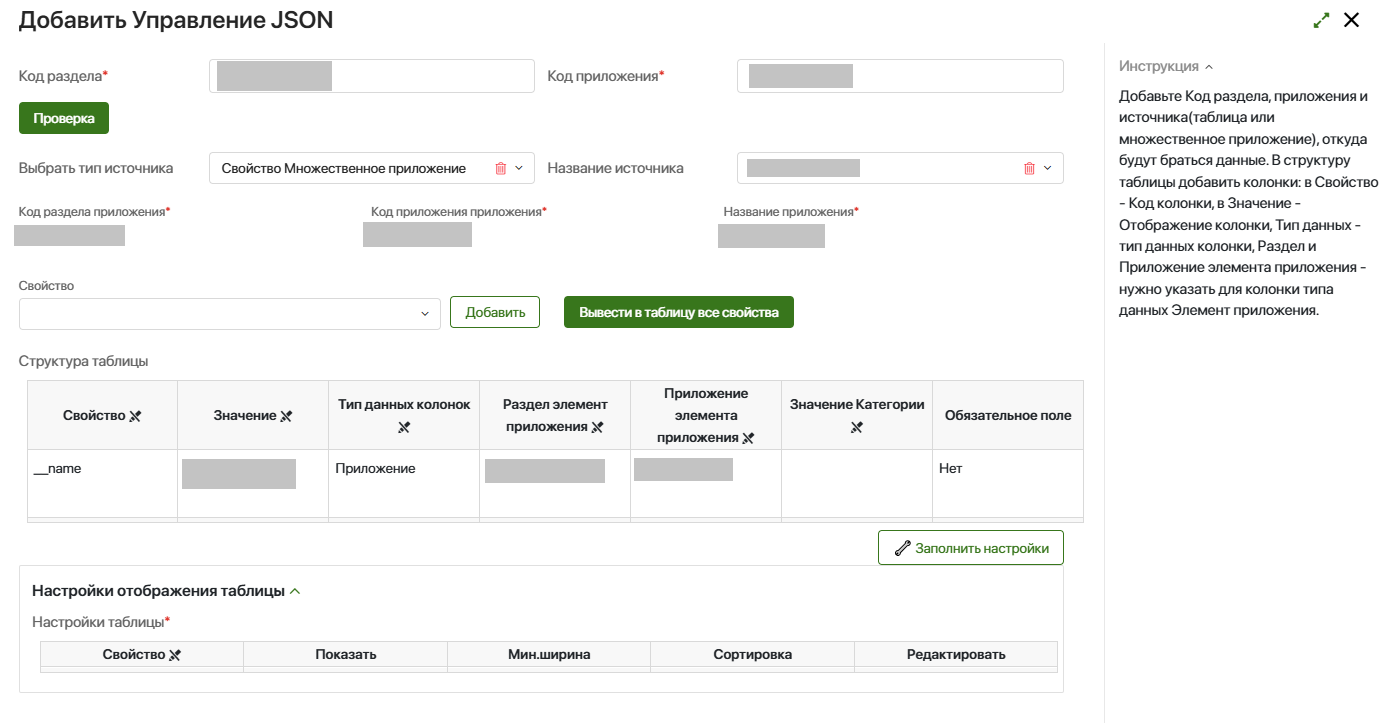This screenshot has width=1383, height=723.
Task: Click the Заполнить настройки button
Action: point(970,548)
